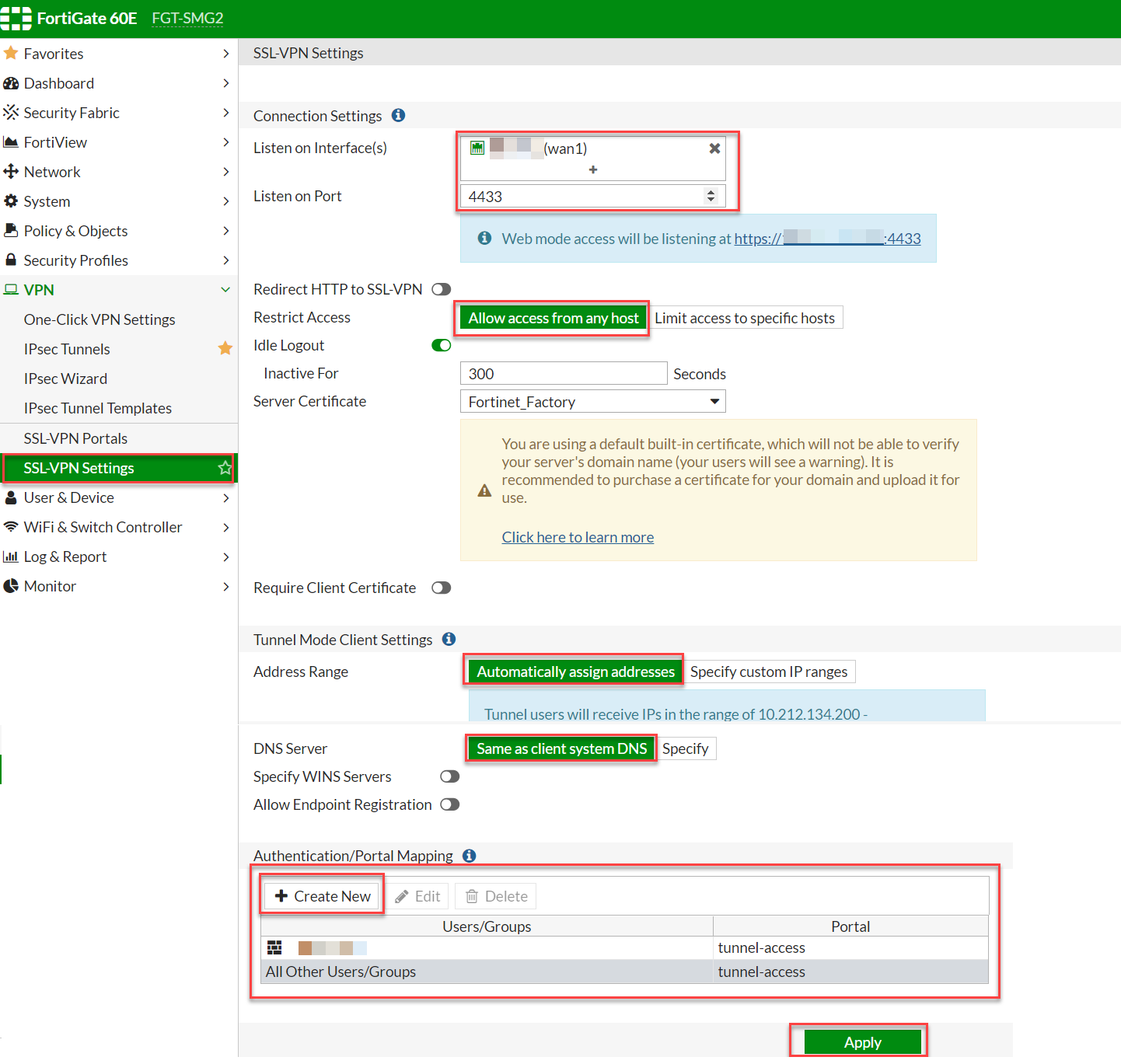Expand the Dashboard menu chevron

(x=225, y=83)
